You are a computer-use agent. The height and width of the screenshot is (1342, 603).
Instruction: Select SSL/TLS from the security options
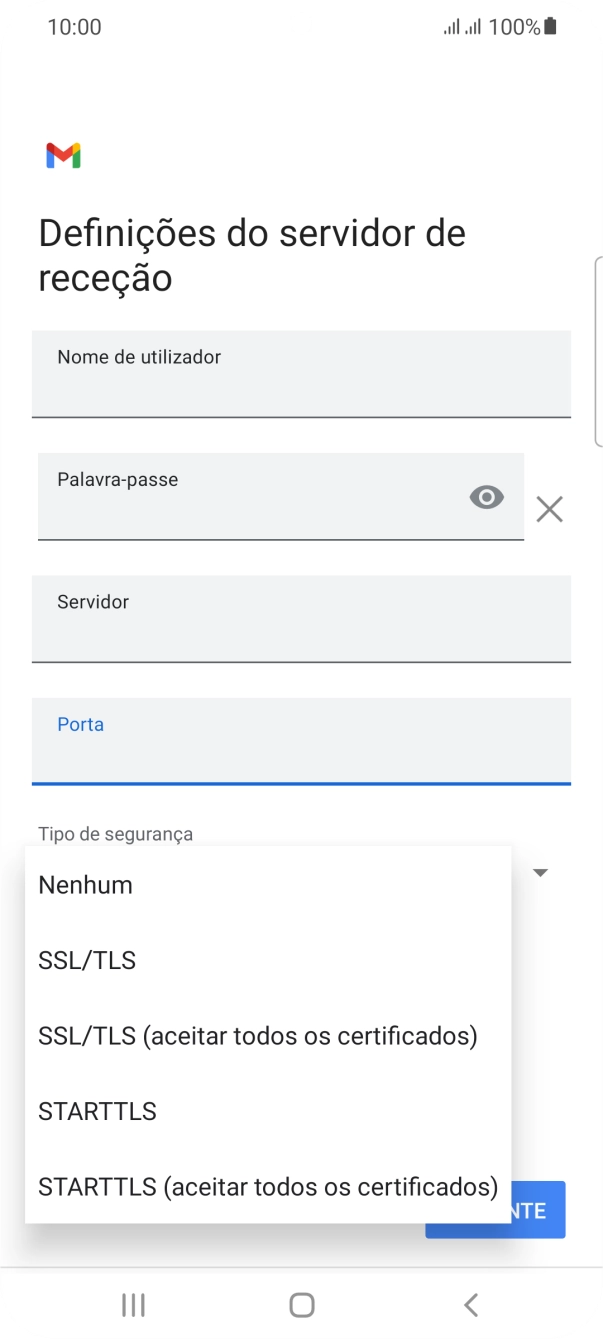pos(86,959)
